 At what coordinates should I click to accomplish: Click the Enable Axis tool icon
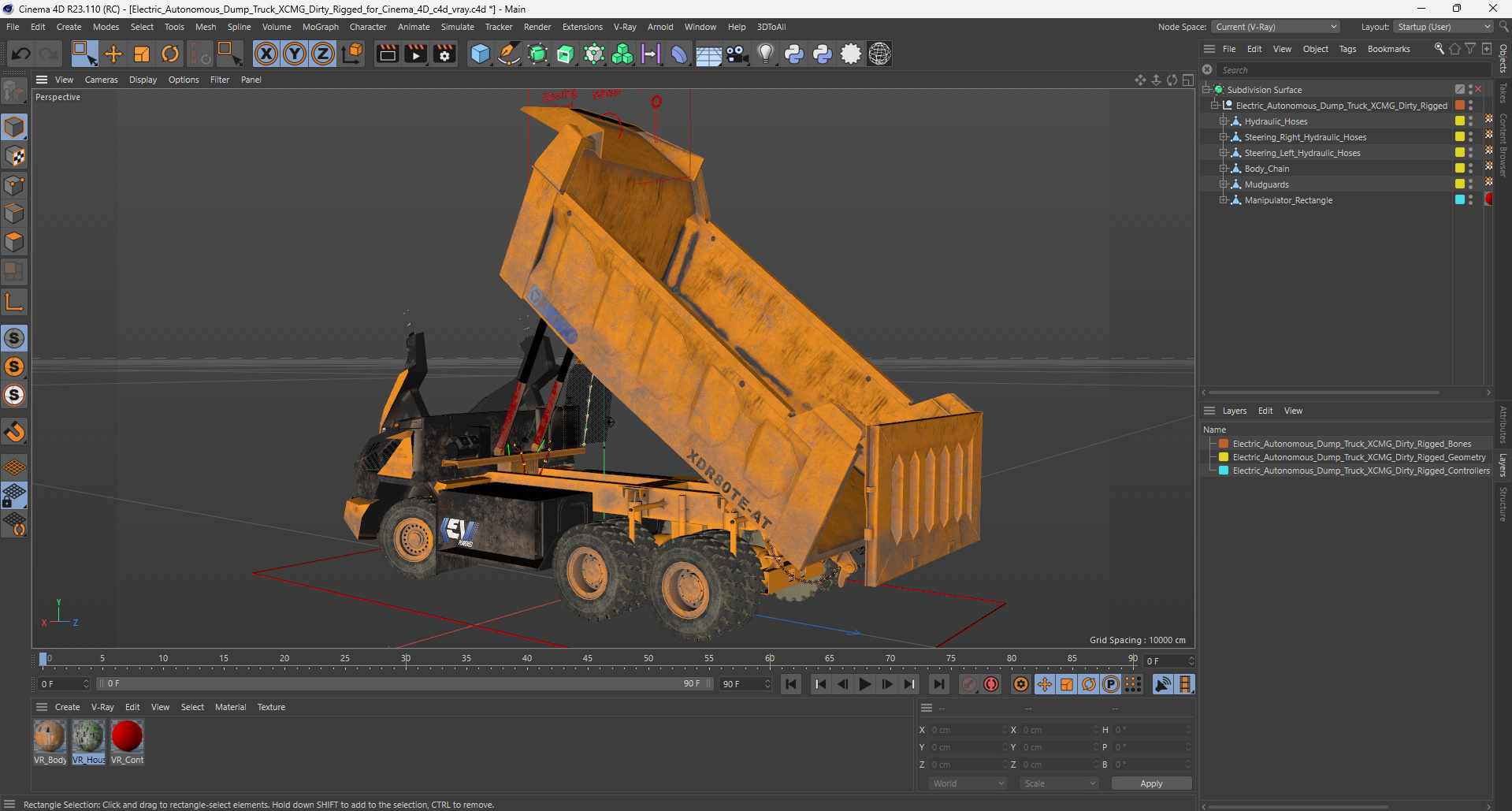click(14, 301)
